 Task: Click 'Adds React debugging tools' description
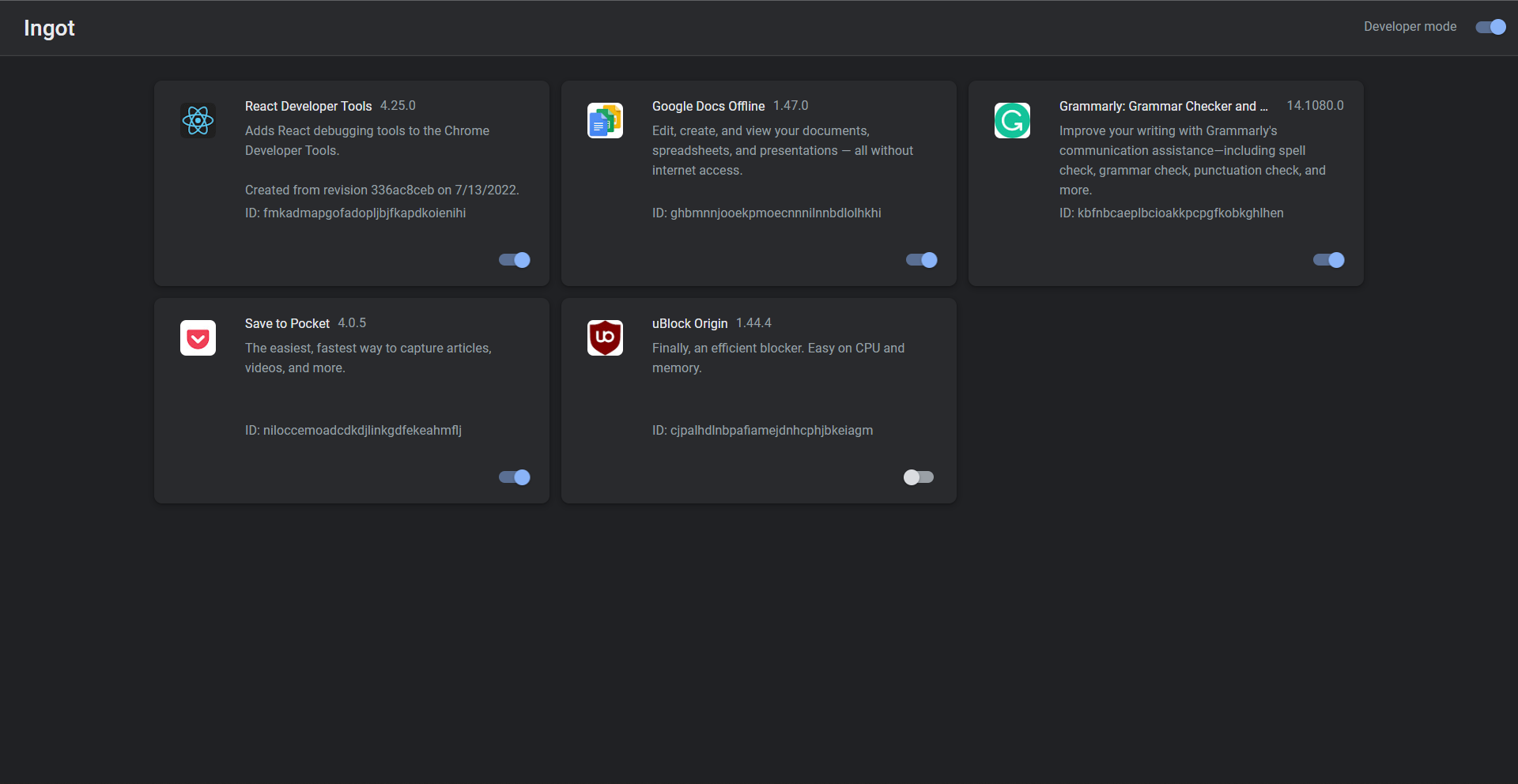(367, 141)
